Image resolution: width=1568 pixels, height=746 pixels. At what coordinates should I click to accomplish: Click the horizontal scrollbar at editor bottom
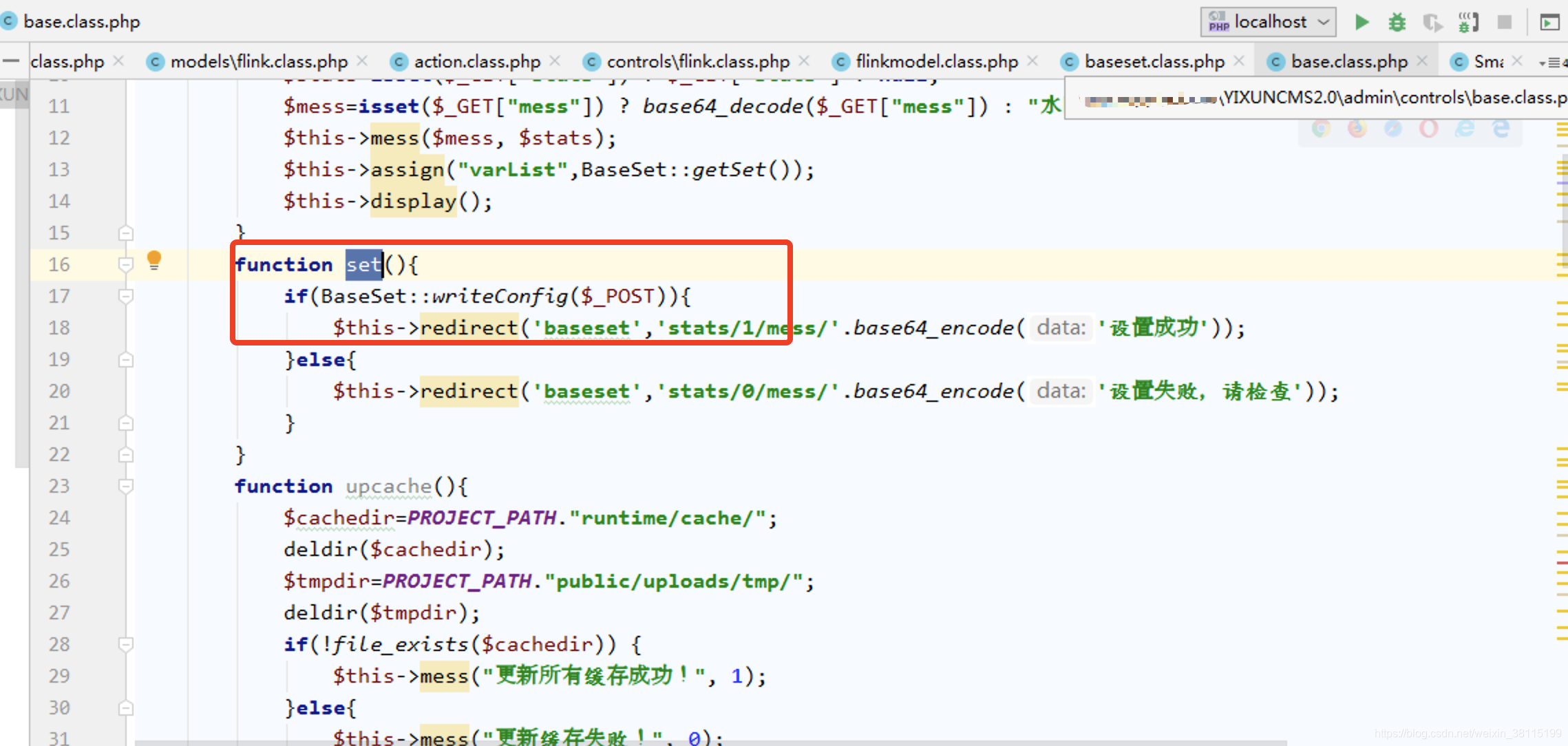point(710,743)
